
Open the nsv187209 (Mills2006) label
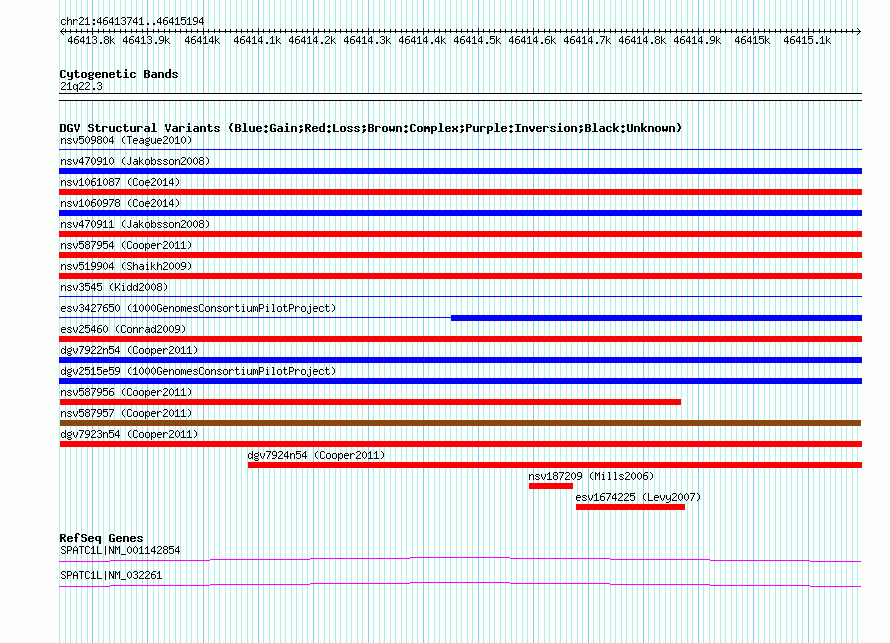[x=591, y=476]
